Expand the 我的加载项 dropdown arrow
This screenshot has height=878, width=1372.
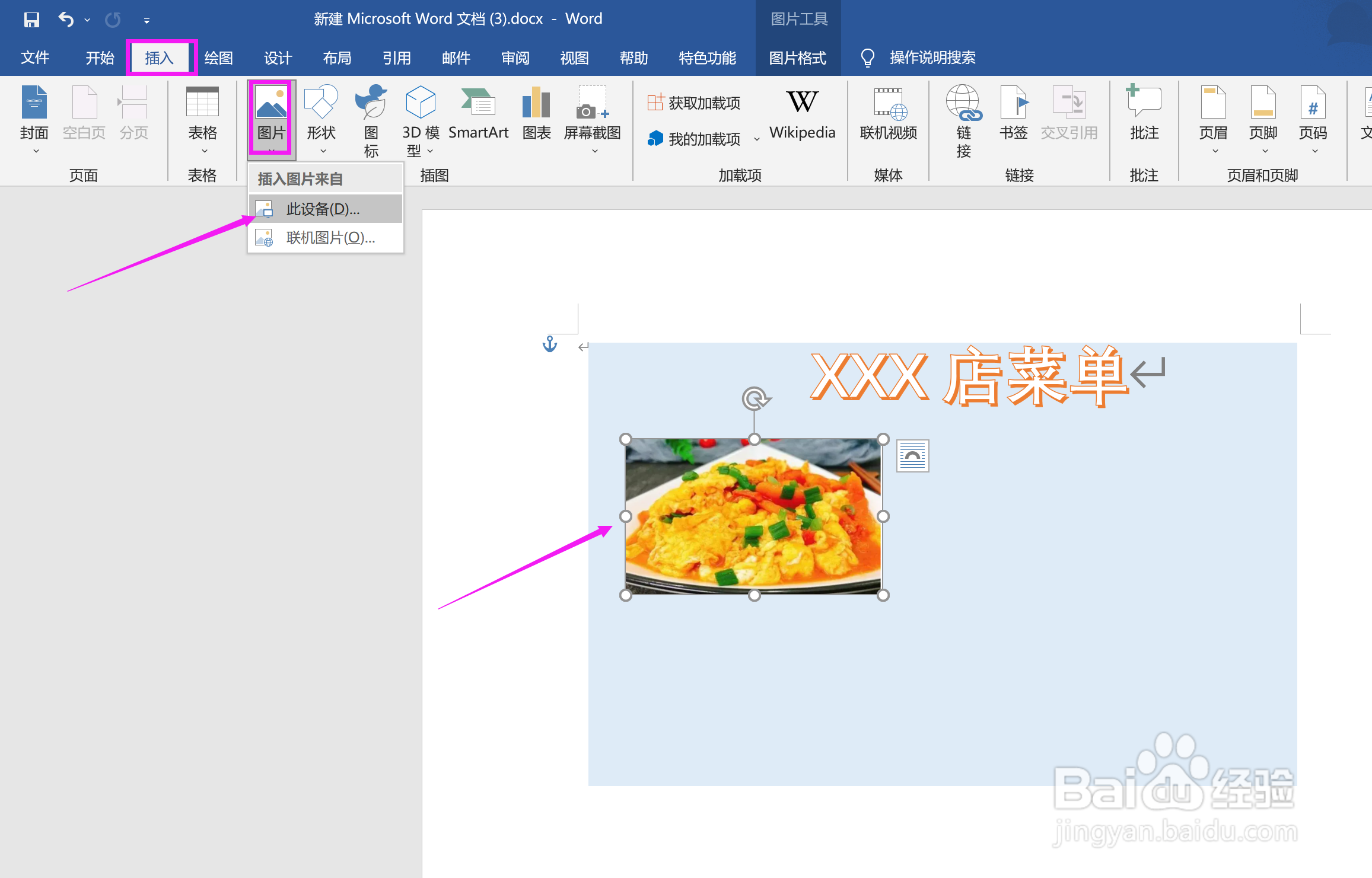pos(757,138)
